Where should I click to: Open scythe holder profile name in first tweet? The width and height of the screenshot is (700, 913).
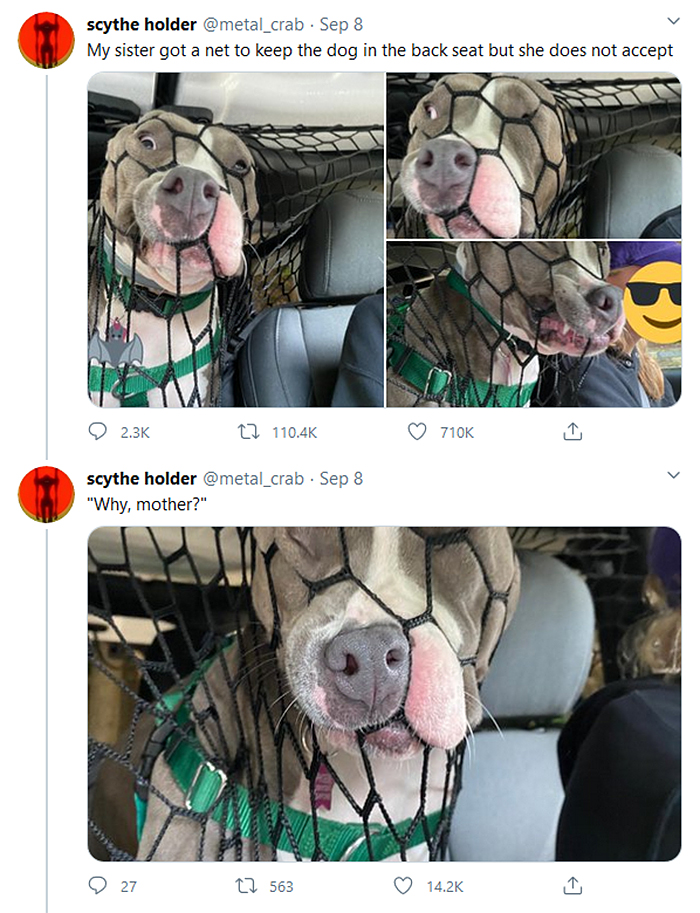pos(141,24)
